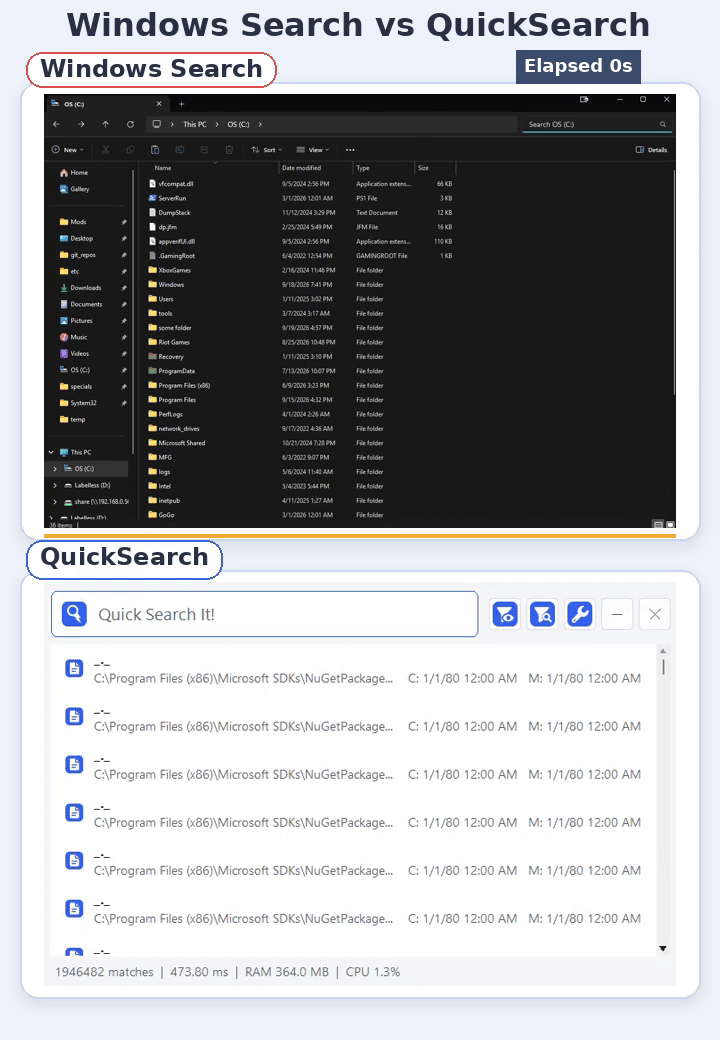Click the Delete trash icon in Explorer

click(229, 150)
